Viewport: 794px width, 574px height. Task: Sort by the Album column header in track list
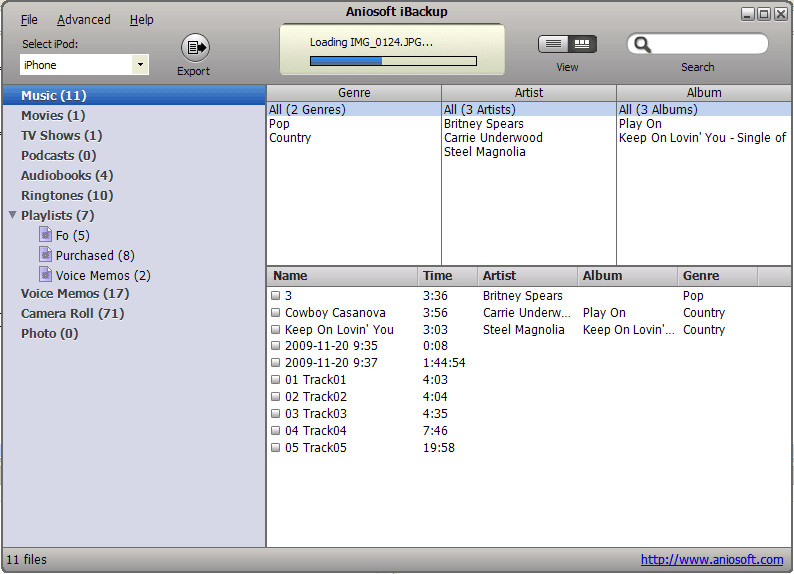(627, 276)
